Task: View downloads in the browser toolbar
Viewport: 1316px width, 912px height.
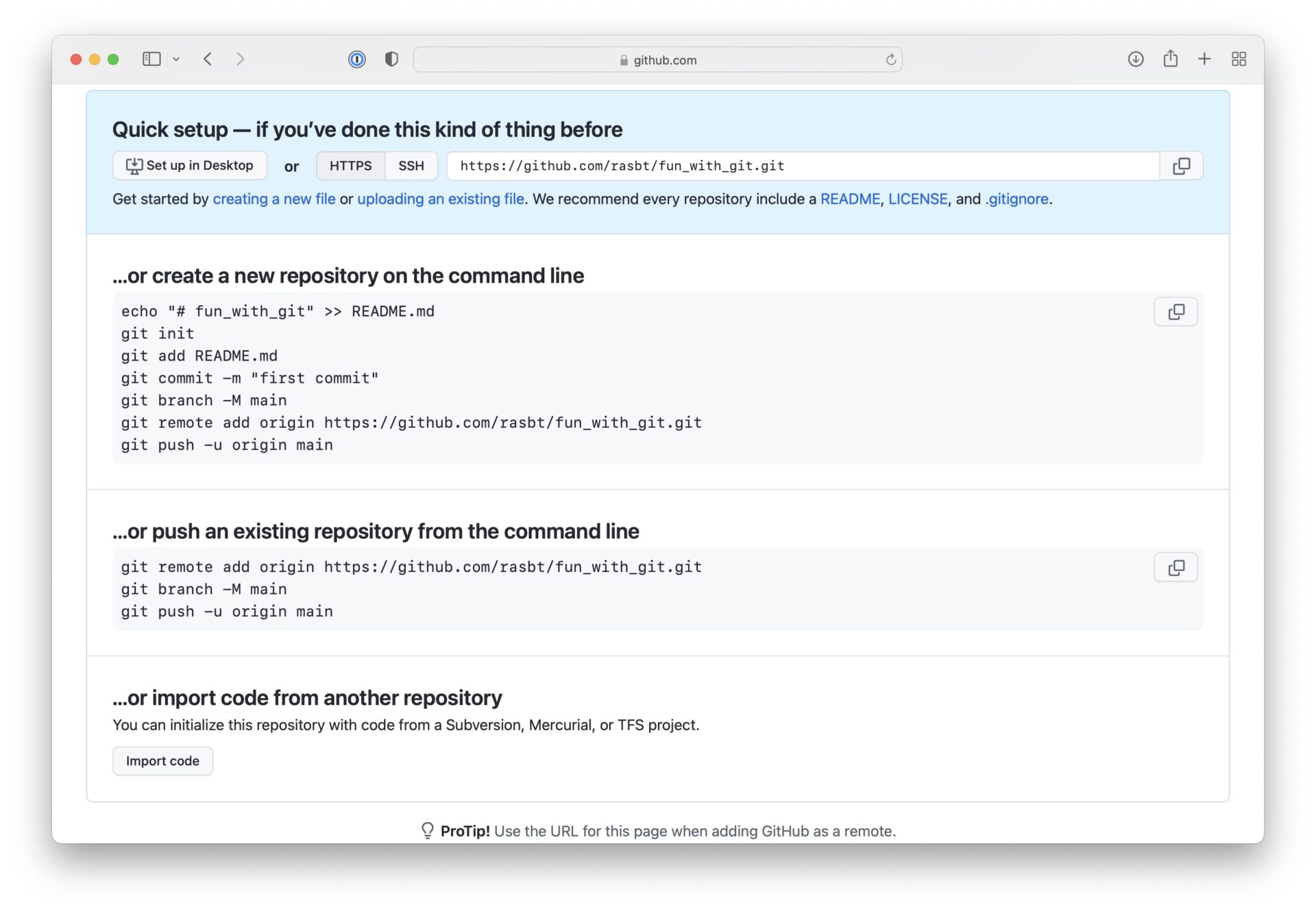Action: 1135,59
